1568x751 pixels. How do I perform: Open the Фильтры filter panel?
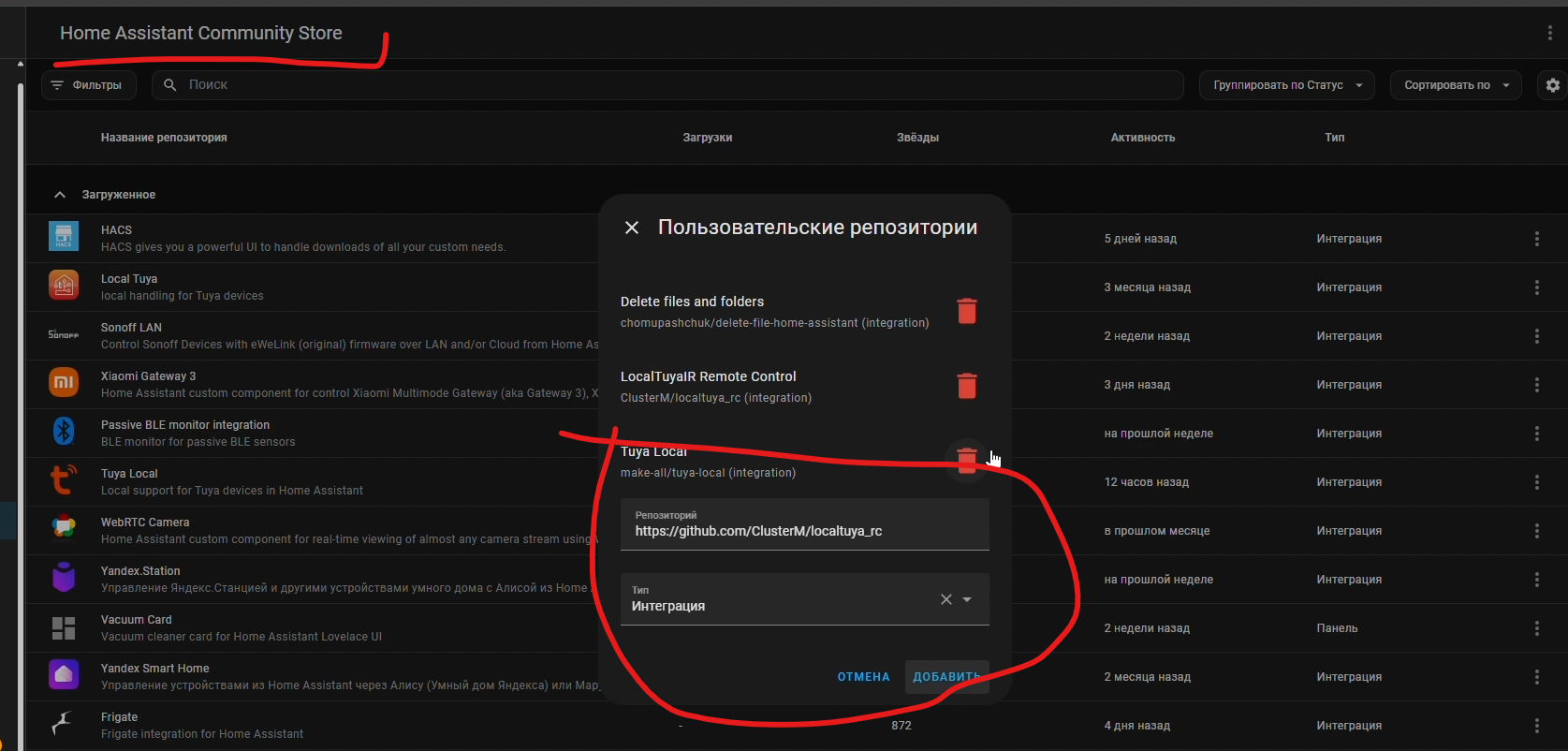(88, 85)
